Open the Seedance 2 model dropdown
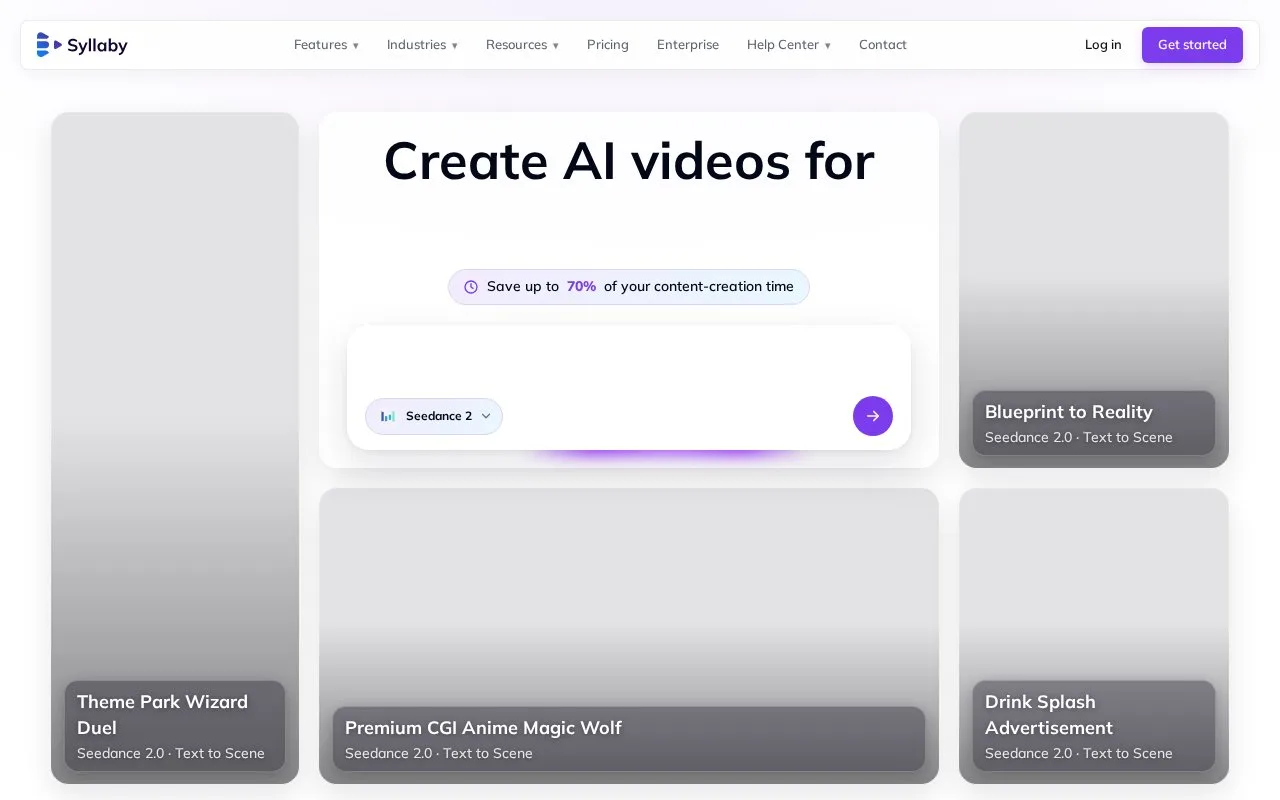This screenshot has width=1280, height=800. click(x=434, y=416)
